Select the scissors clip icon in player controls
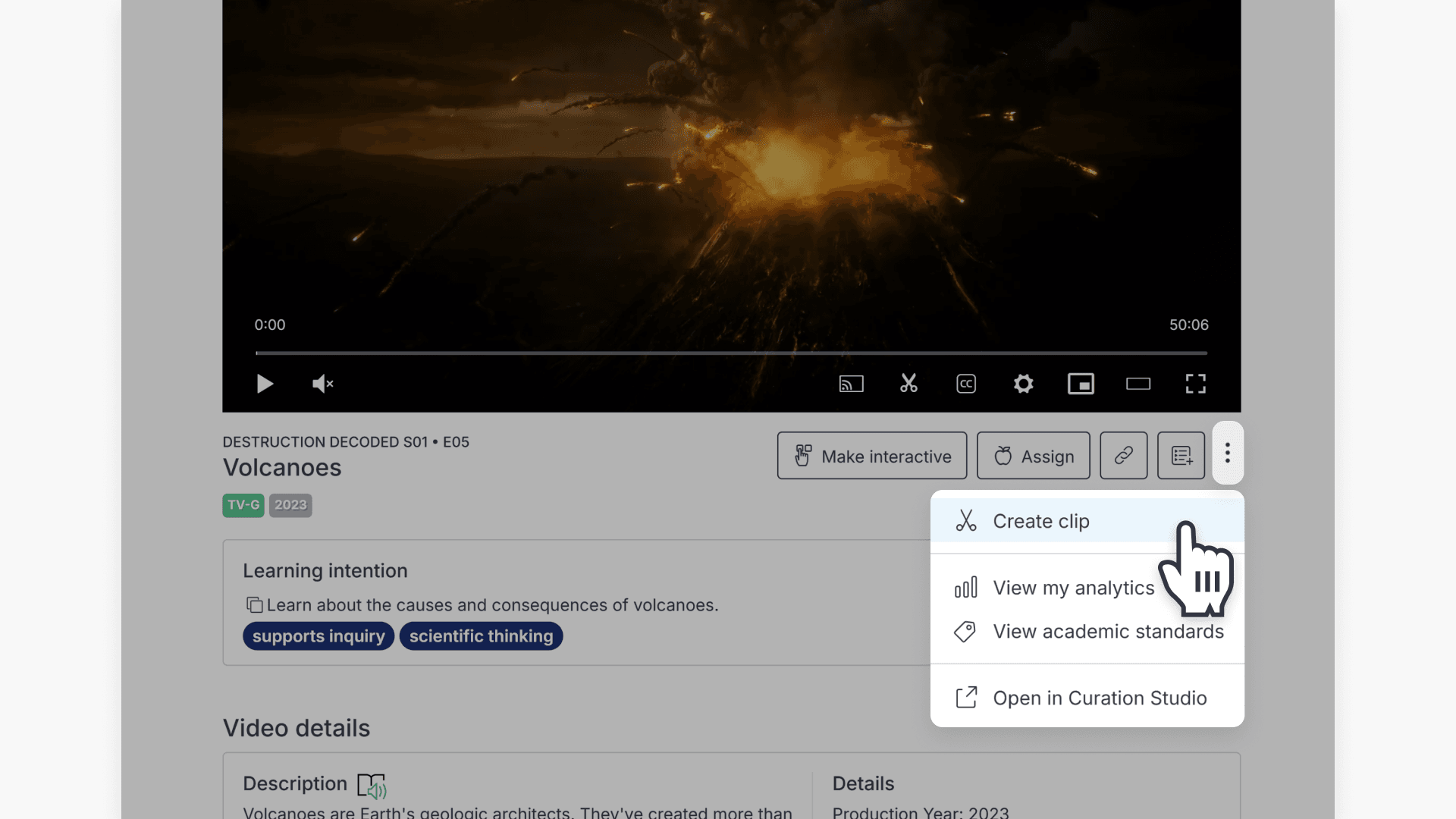This screenshot has width=1456, height=819. 908,384
